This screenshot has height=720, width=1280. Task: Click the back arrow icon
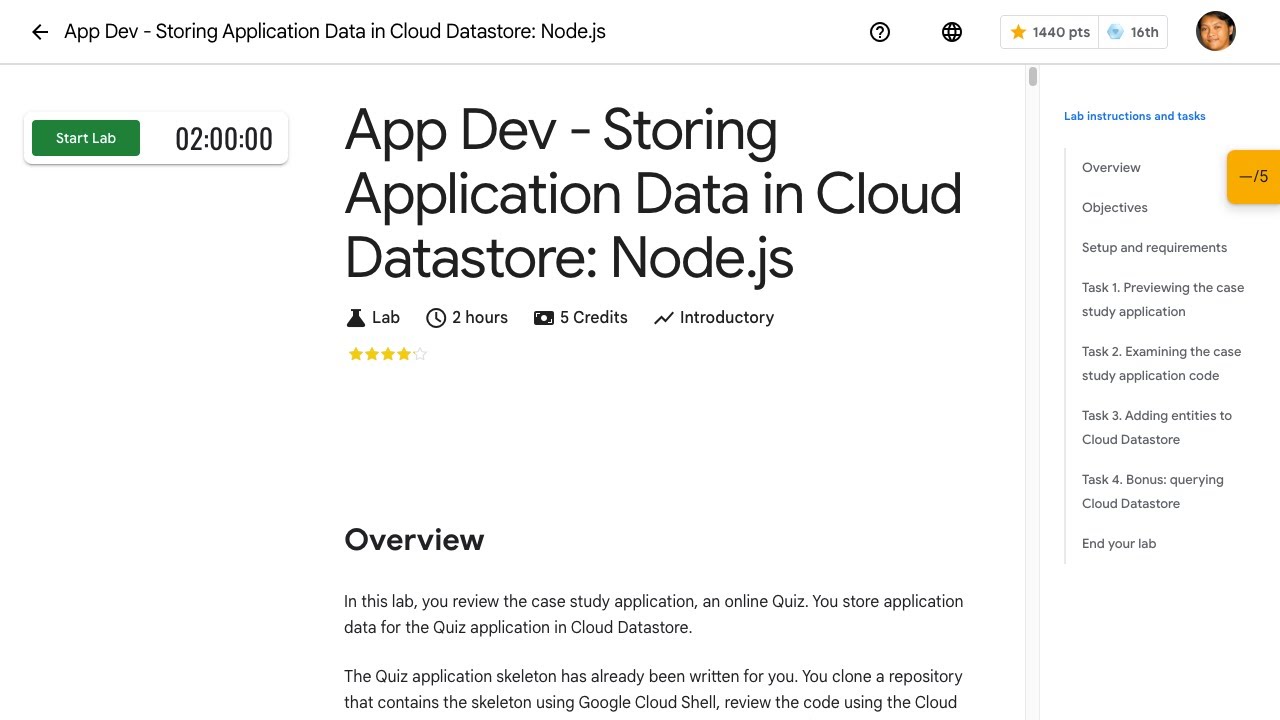40,32
